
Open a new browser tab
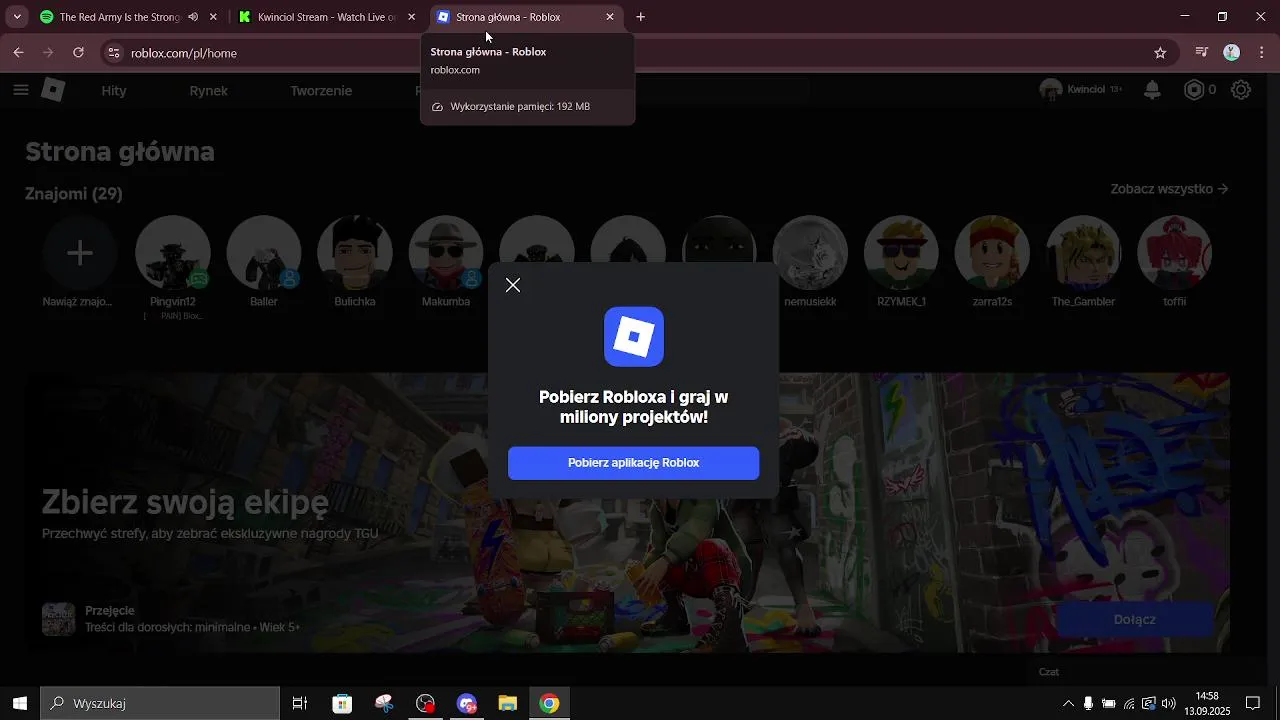coord(641,17)
